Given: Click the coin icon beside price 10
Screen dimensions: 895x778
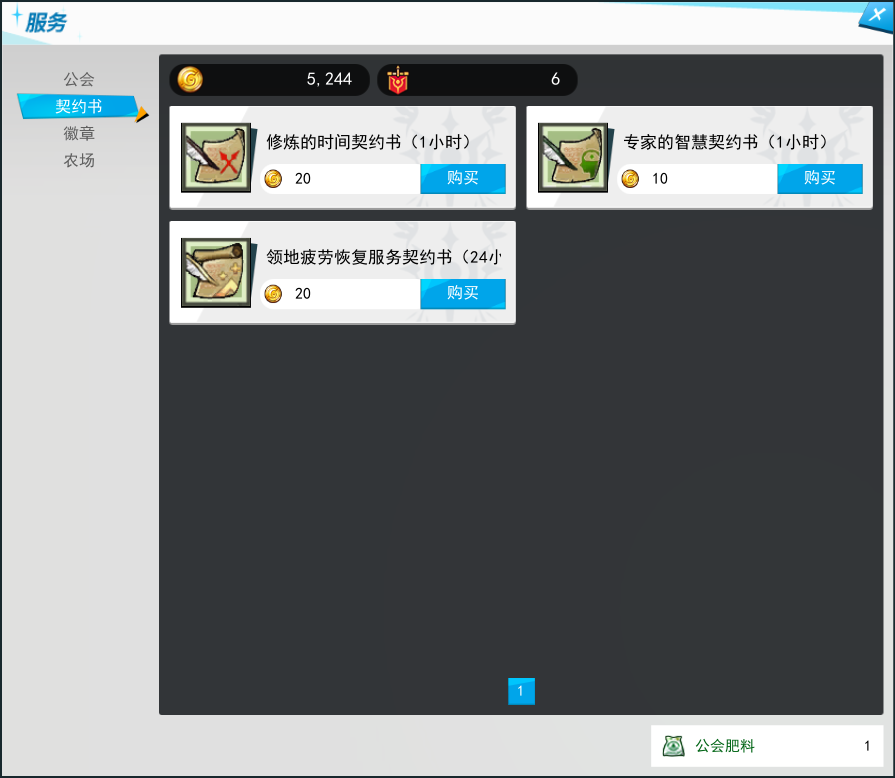Looking at the screenshot, I should tap(630, 179).
